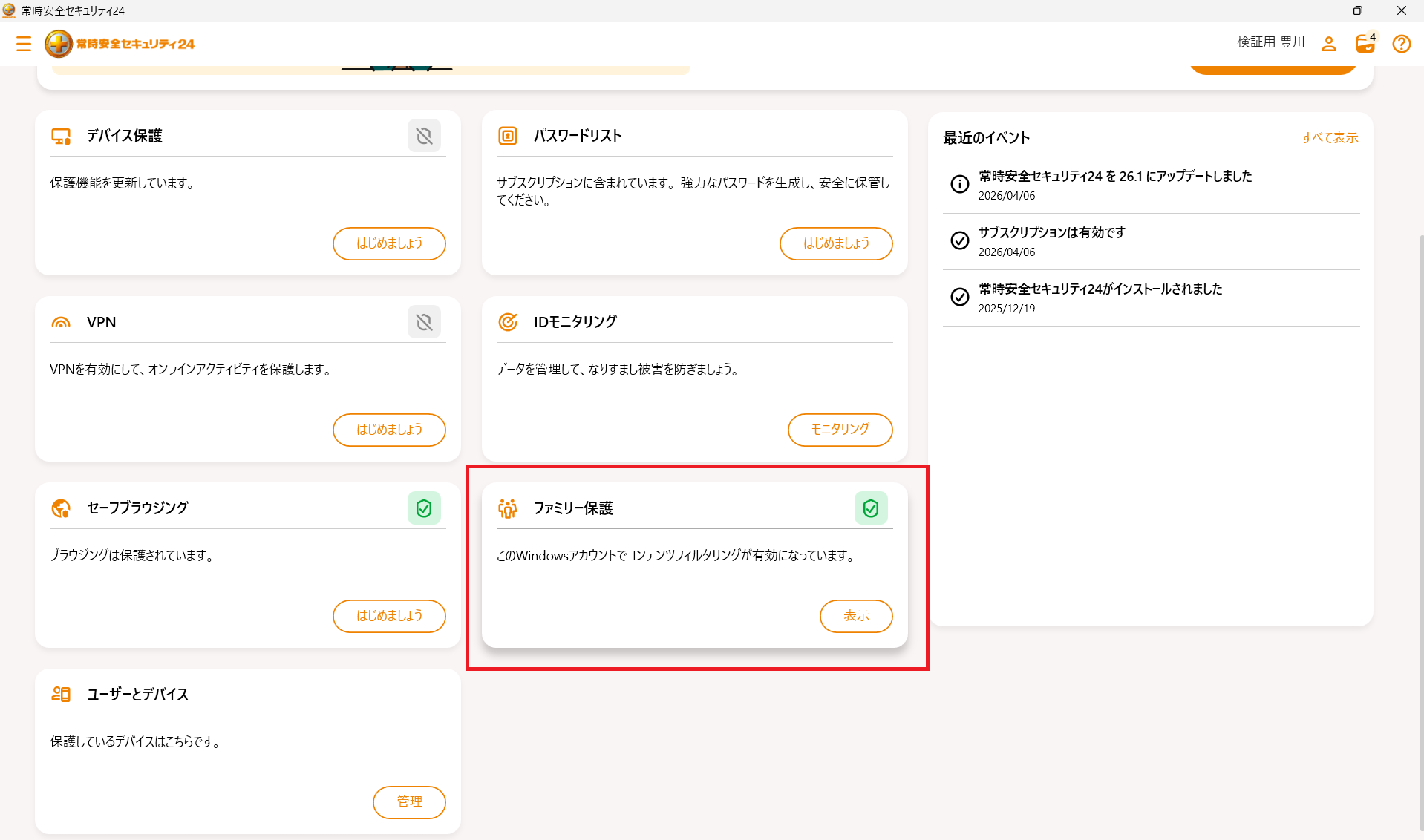
Task: Open 検証用 豊川 user menu
Action: pyautogui.click(x=1270, y=42)
